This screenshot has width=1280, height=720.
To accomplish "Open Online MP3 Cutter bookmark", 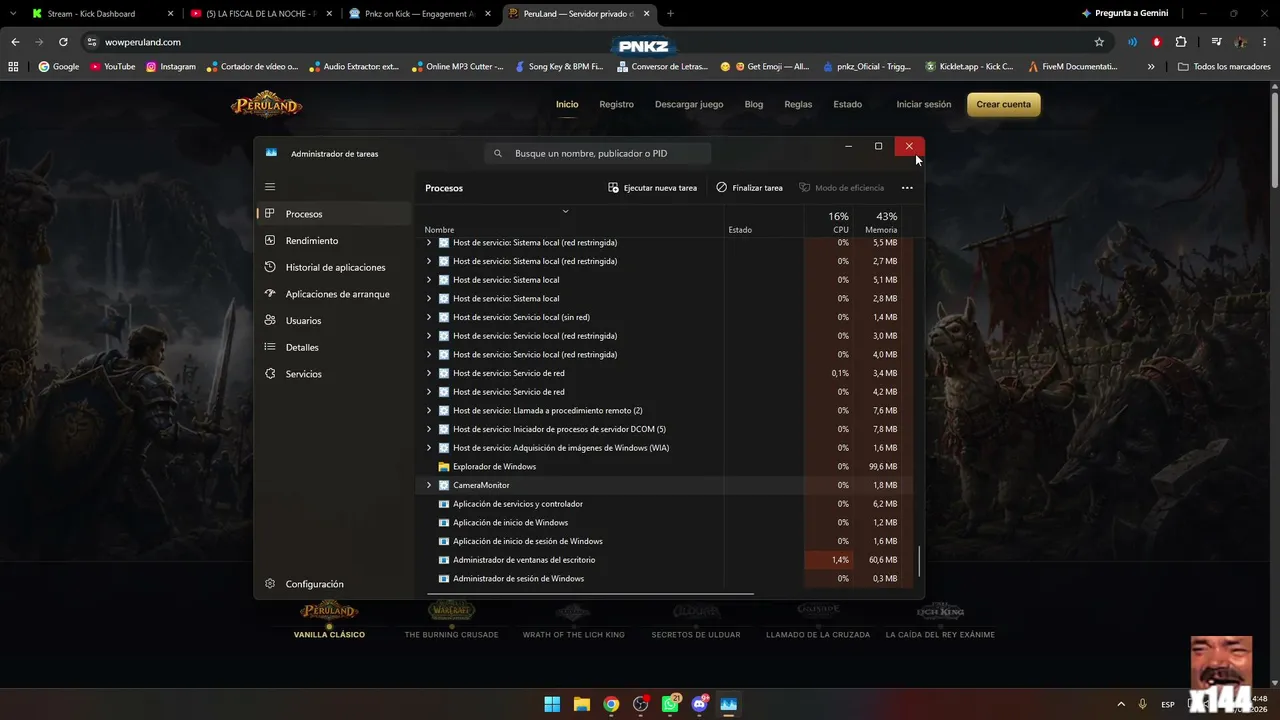I will pos(456,67).
